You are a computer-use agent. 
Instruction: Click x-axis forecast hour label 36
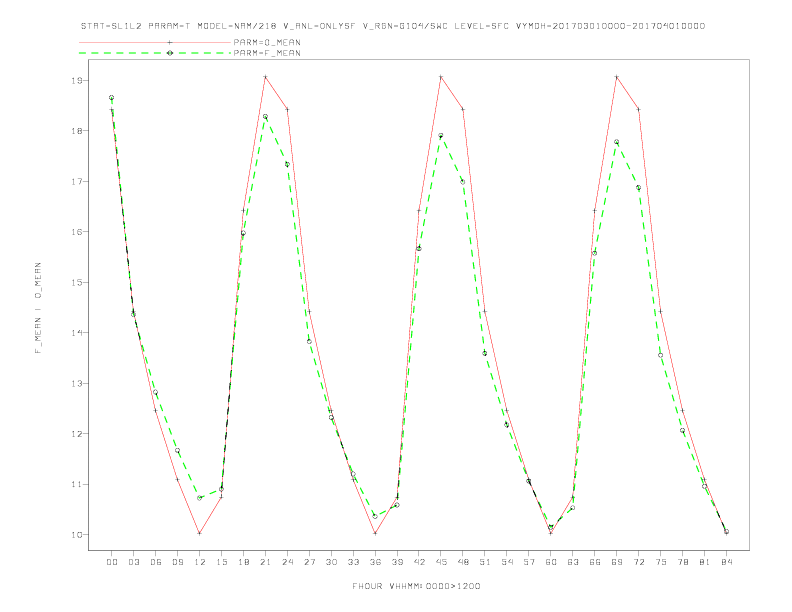(x=375, y=562)
